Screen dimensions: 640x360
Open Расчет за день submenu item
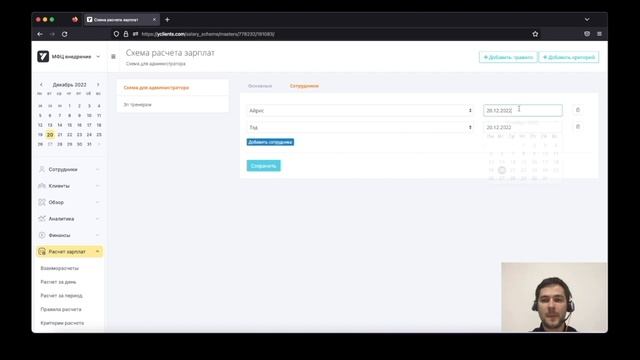[58, 282]
